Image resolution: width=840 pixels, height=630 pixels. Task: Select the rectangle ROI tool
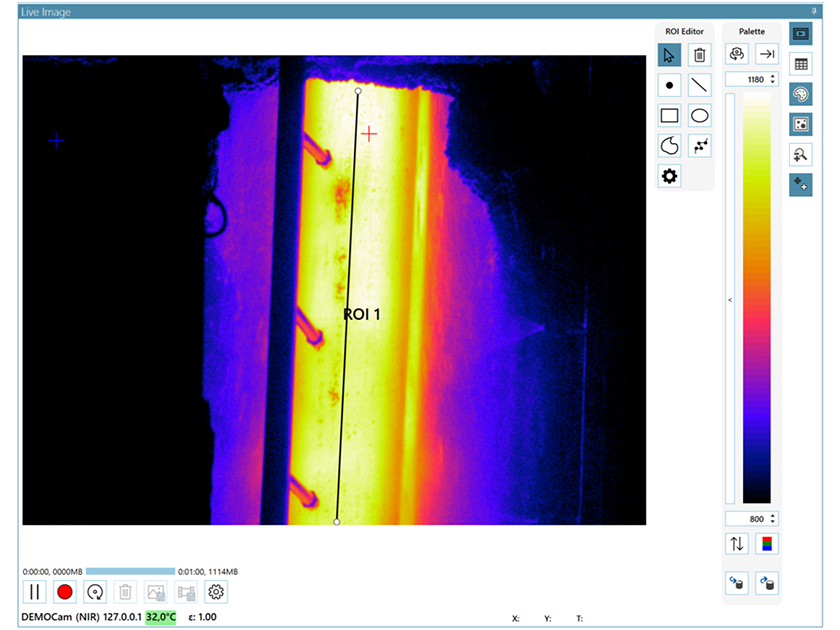(669, 115)
